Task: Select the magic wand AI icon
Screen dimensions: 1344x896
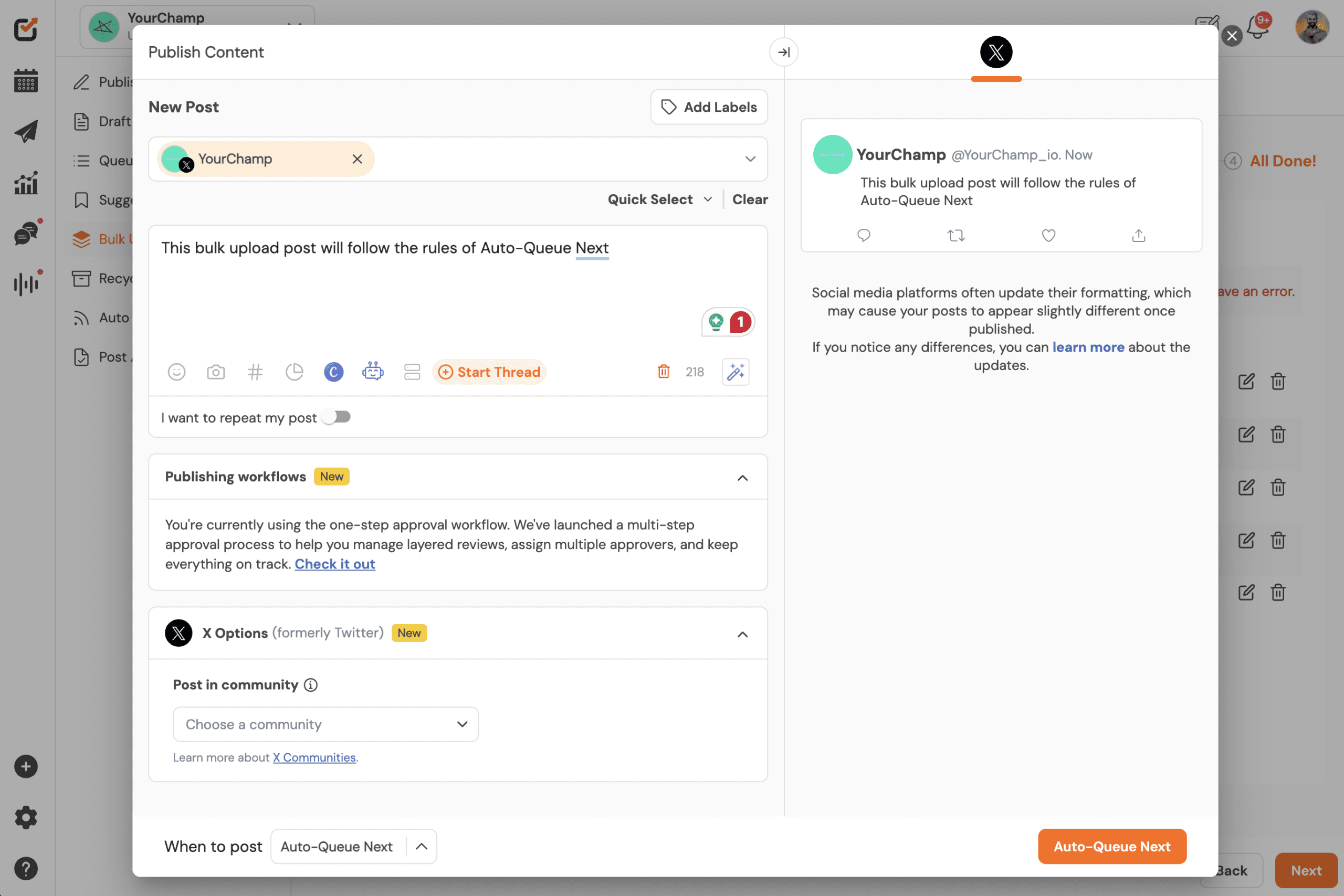Action: [736, 372]
